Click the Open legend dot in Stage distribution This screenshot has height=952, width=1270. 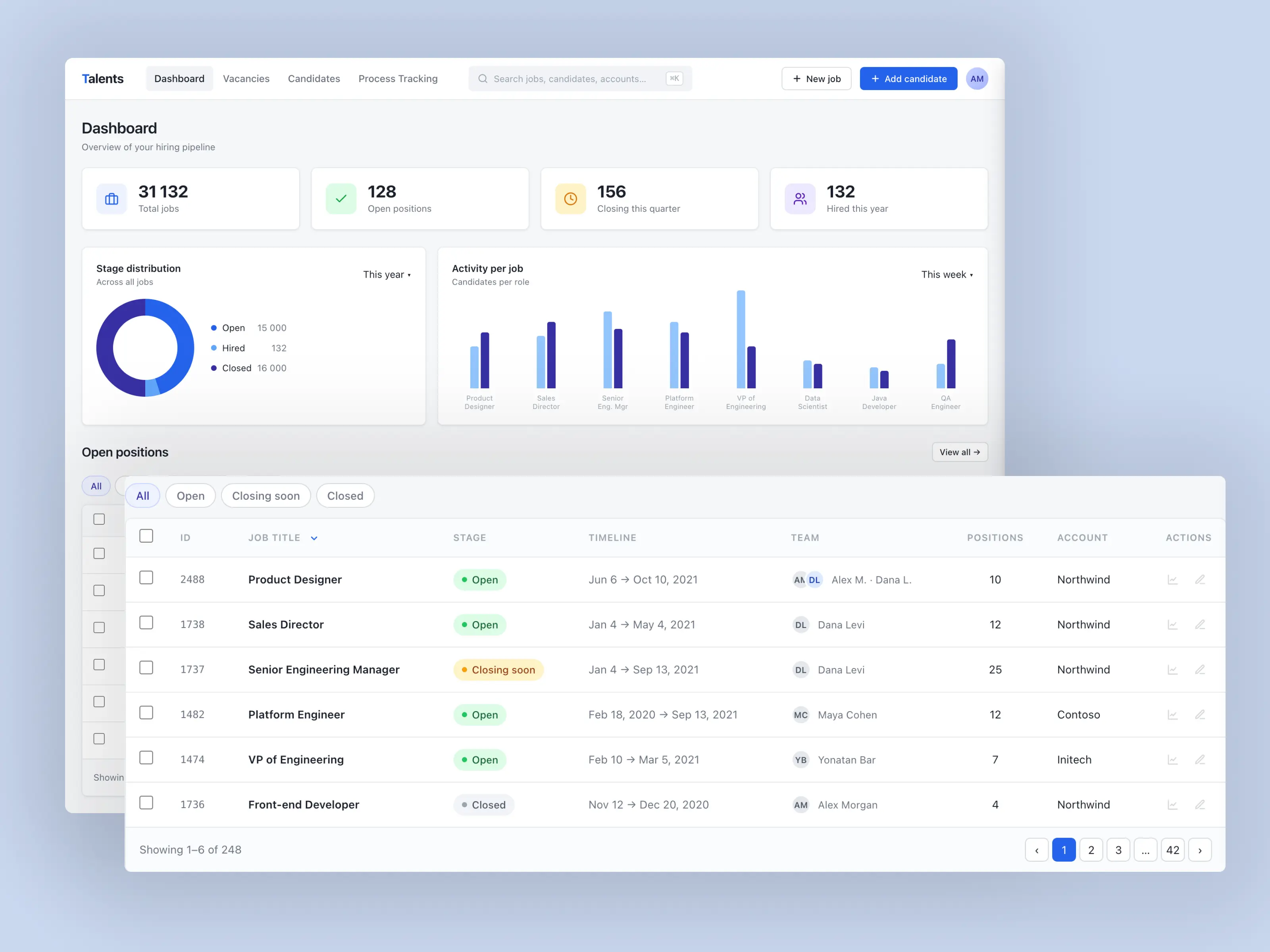[x=214, y=328]
